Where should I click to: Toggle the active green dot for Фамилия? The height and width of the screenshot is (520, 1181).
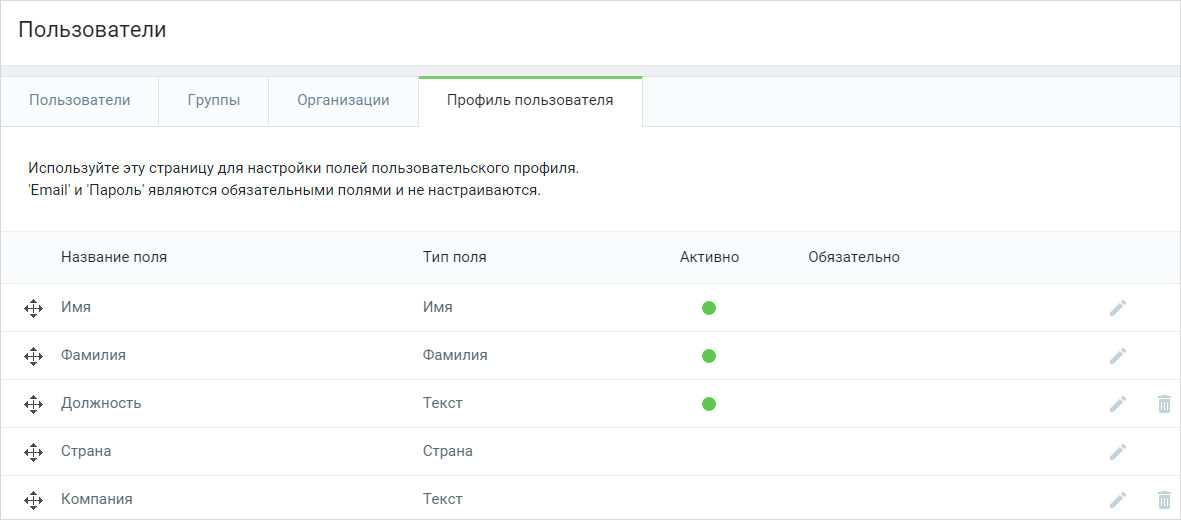[x=709, y=356]
